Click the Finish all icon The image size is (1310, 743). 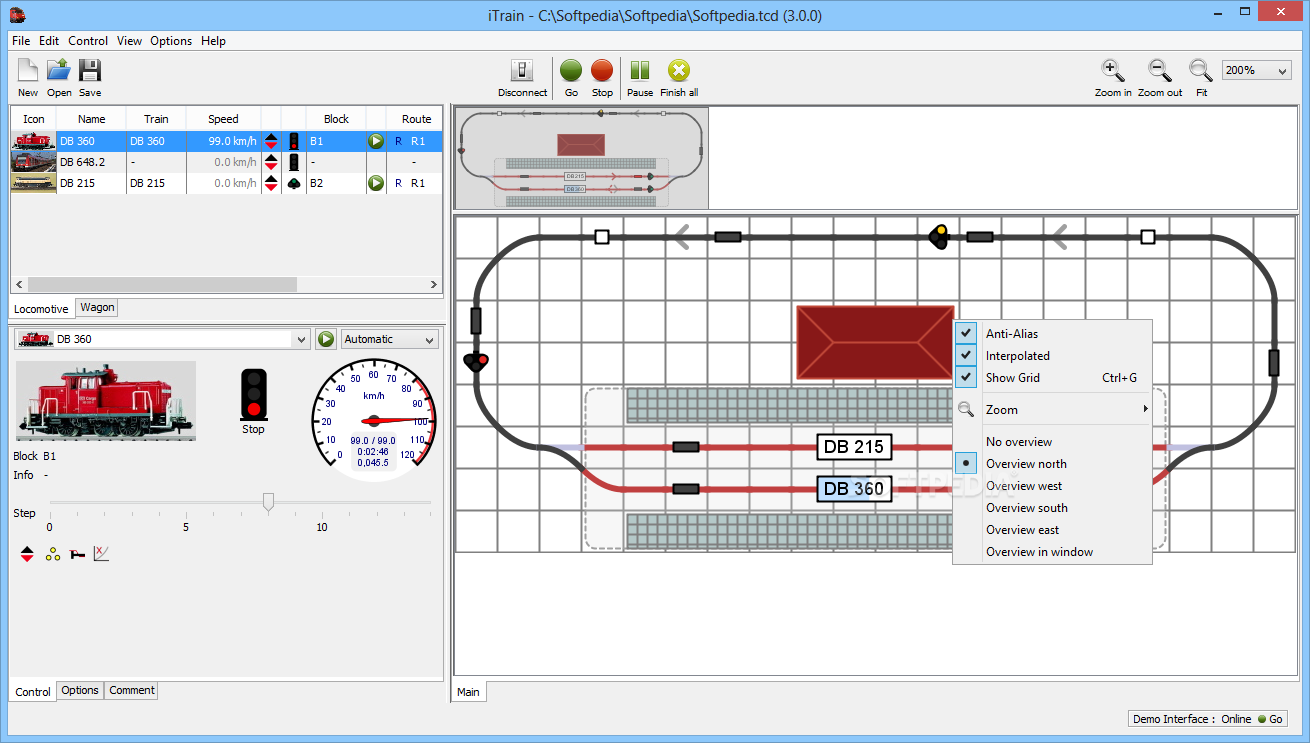(679, 71)
